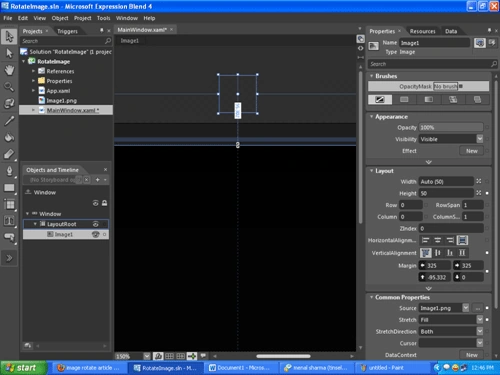Browse for Source image ellipsis button
500x375 pixels.
point(478,308)
